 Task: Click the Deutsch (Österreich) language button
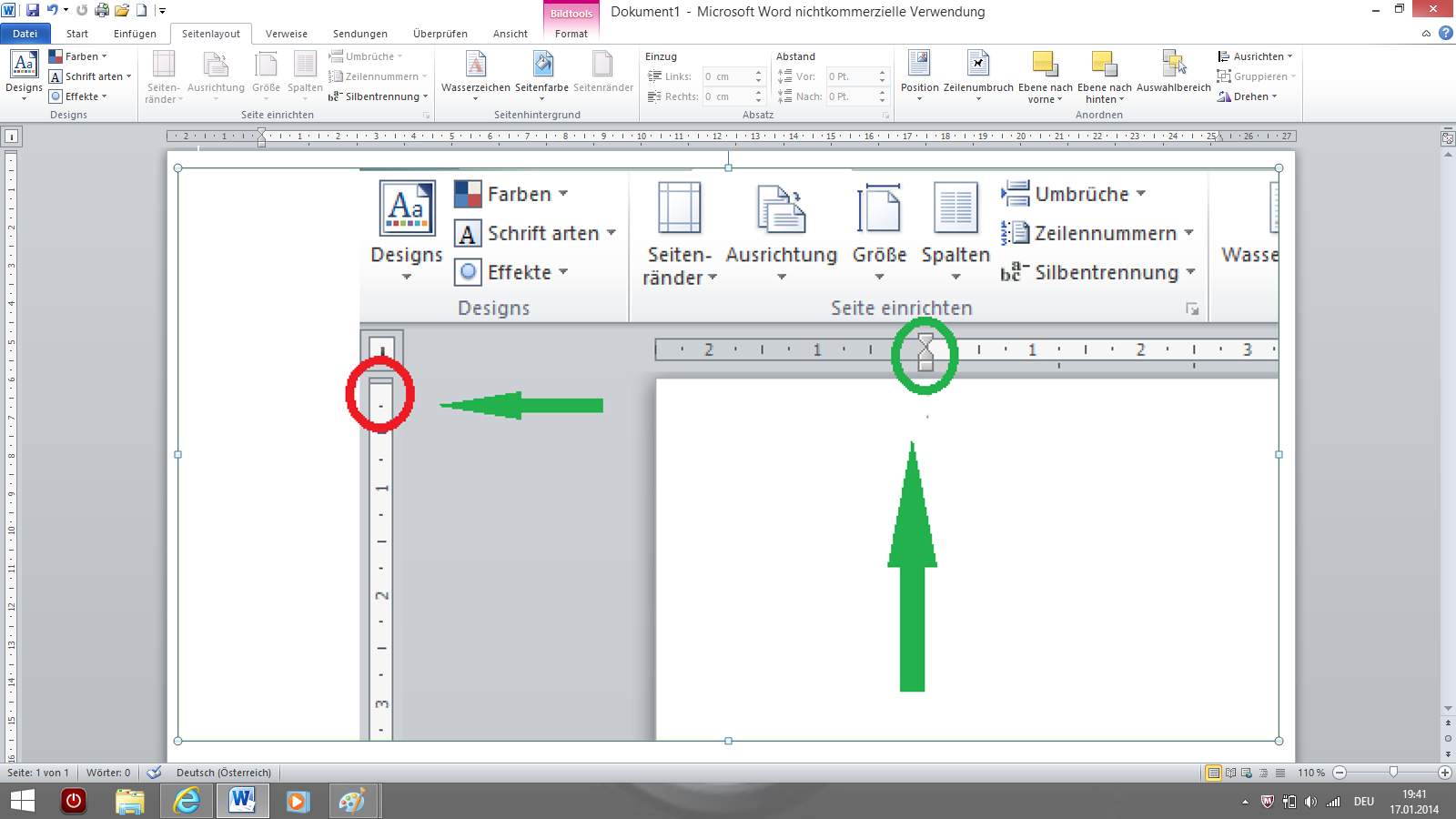[224, 773]
